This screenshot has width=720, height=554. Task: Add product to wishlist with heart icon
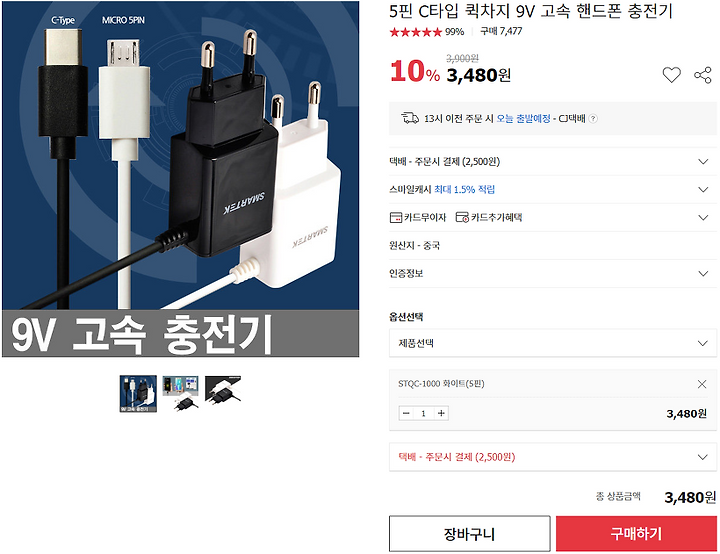[x=671, y=75]
